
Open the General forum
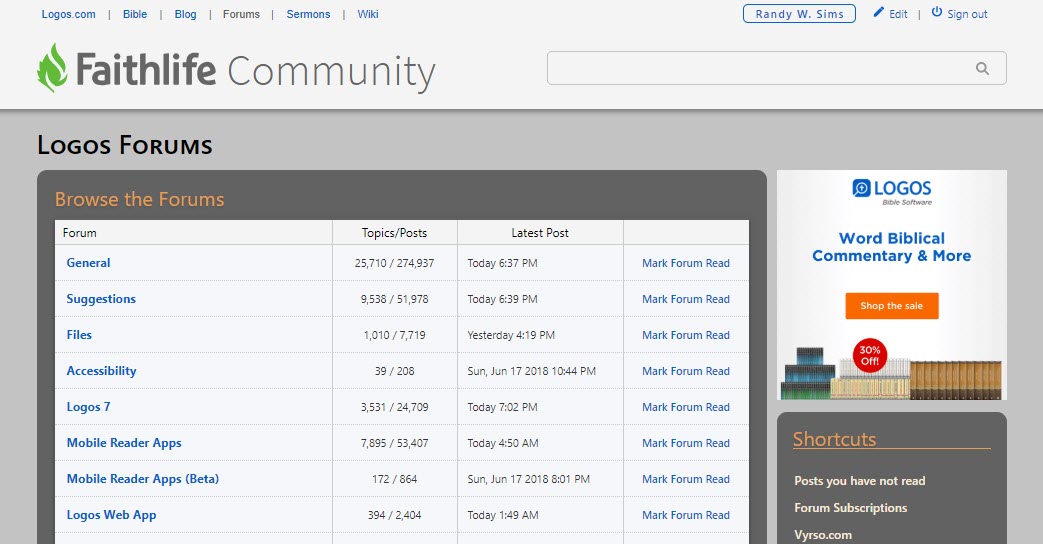[88, 263]
